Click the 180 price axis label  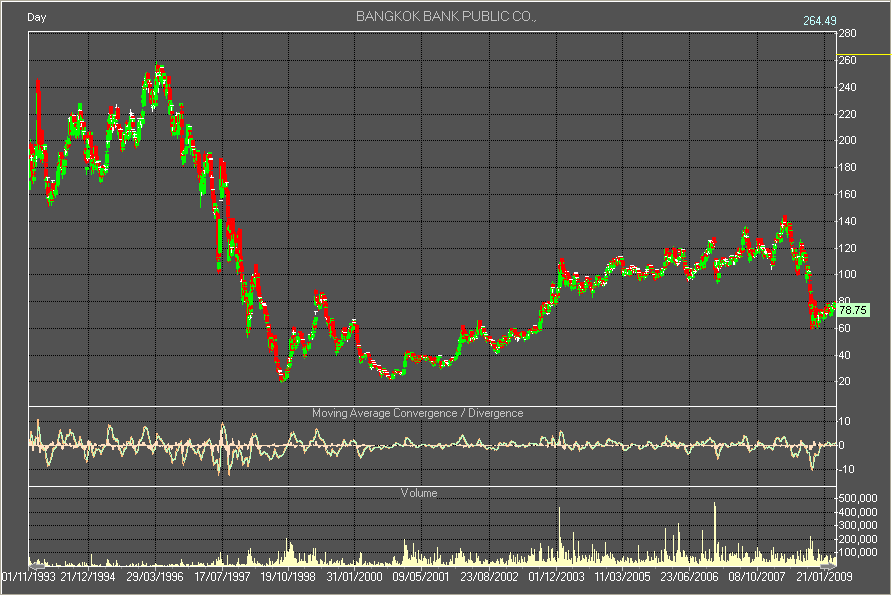[x=848, y=167]
